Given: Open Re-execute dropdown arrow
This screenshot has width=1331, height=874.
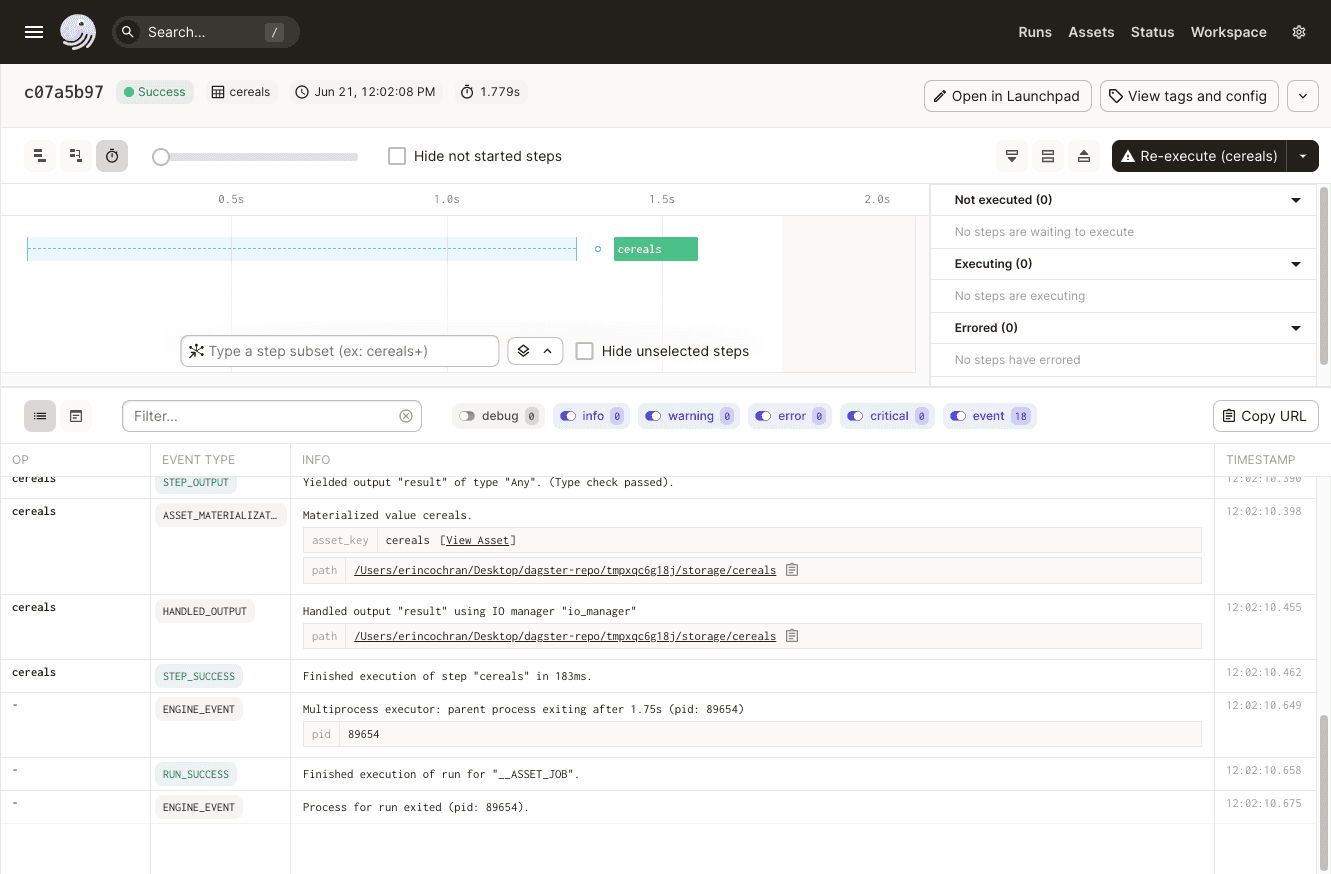Looking at the screenshot, I should pyautogui.click(x=1302, y=156).
